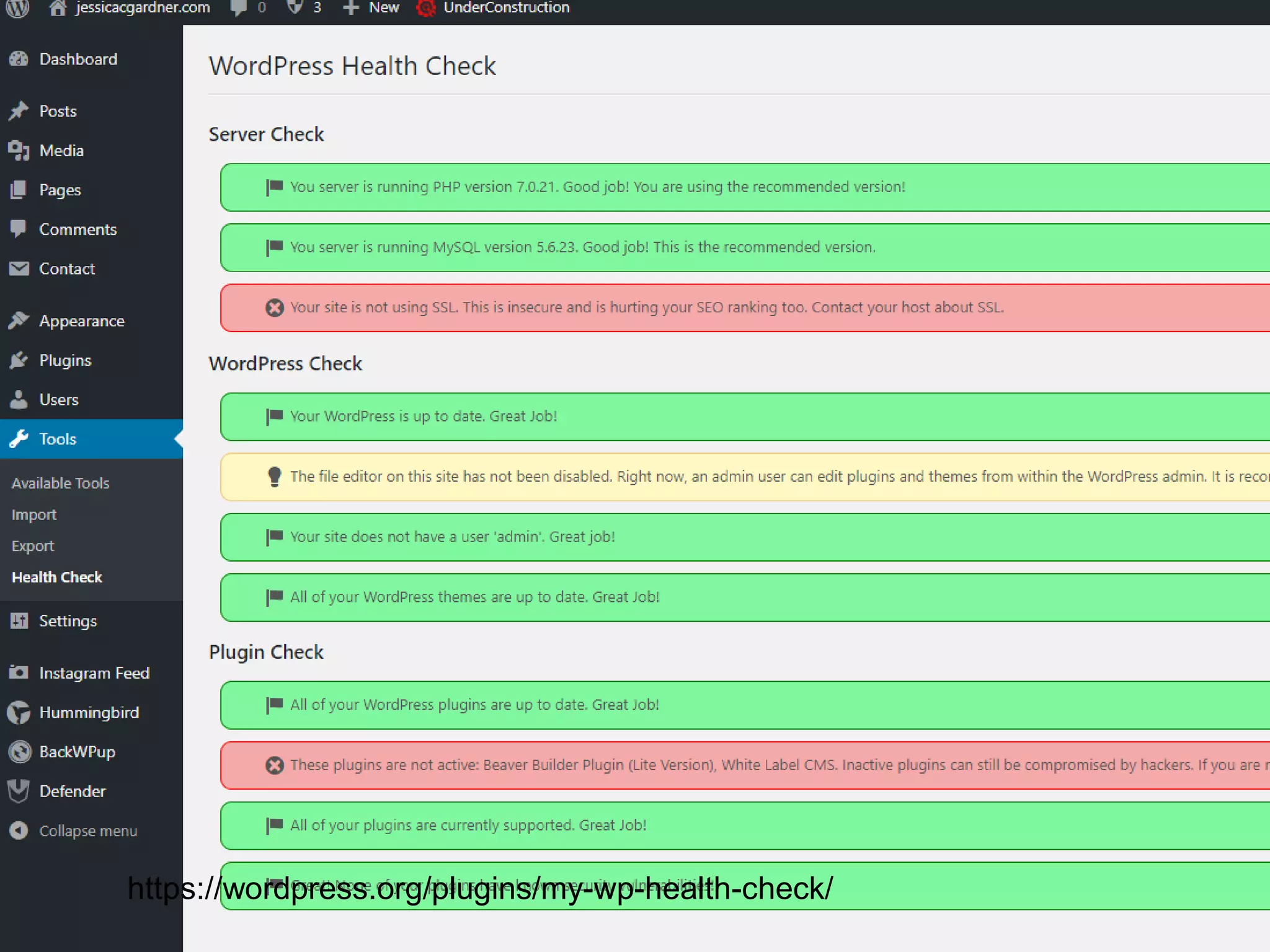This screenshot has width=1270, height=952.
Task: Click the plus icon beside New
Action: [351, 8]
